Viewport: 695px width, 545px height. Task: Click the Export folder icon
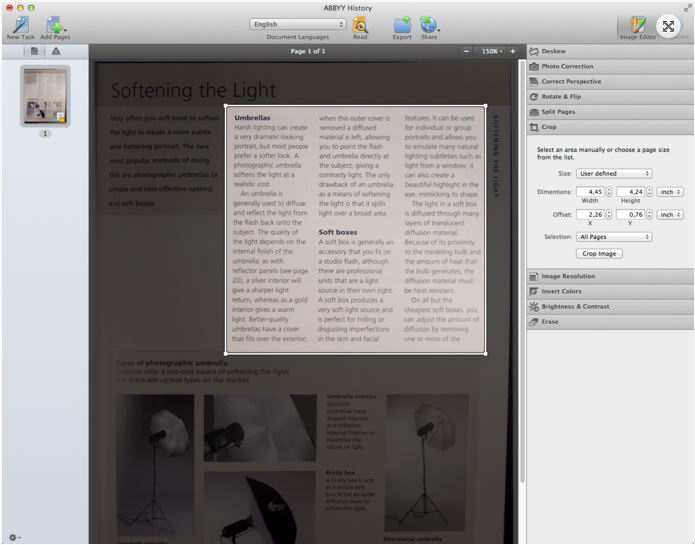click(402, 25)
